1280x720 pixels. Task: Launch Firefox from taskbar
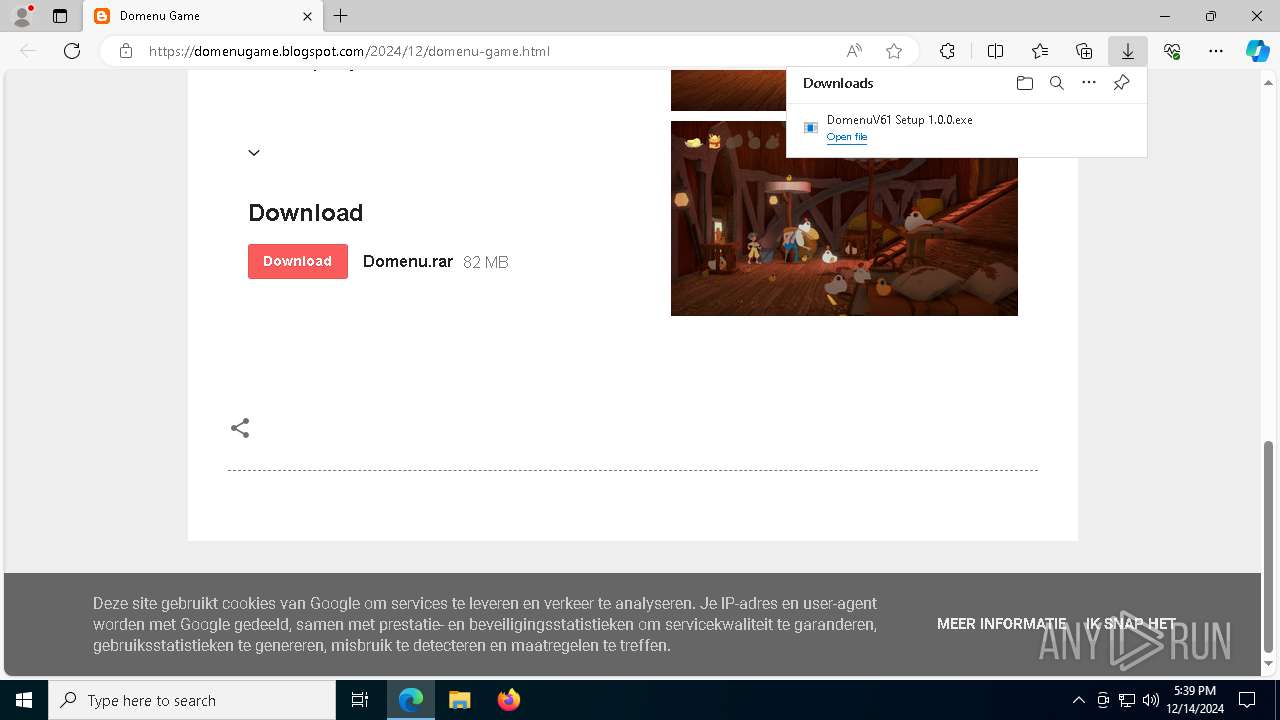(508, 700)
